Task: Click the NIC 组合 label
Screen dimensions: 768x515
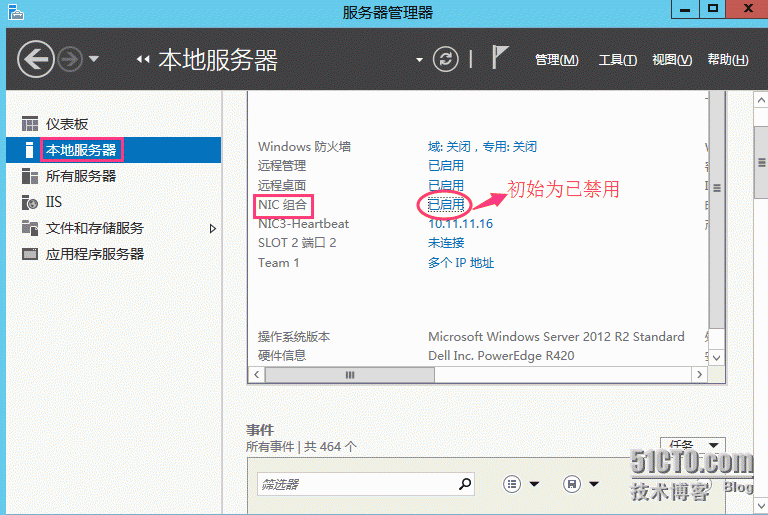Action: [x=283, y=205]
